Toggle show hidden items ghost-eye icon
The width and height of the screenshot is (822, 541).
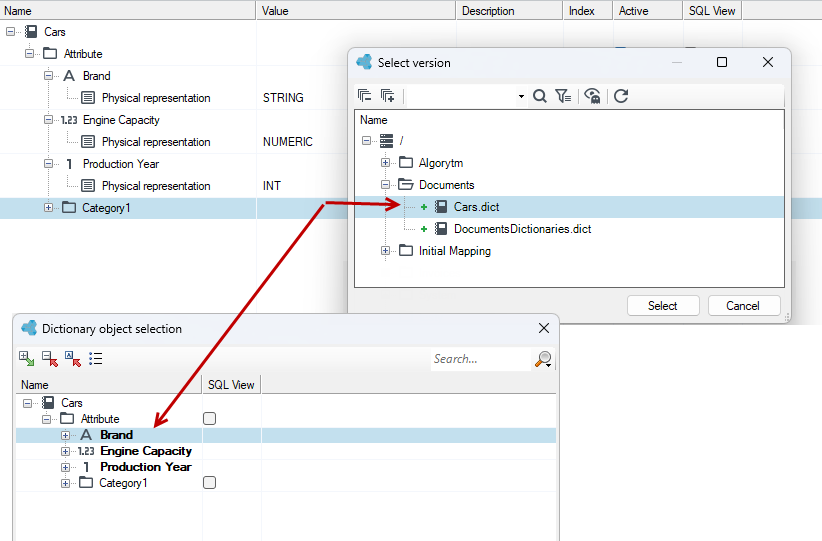tap(592, 96)
